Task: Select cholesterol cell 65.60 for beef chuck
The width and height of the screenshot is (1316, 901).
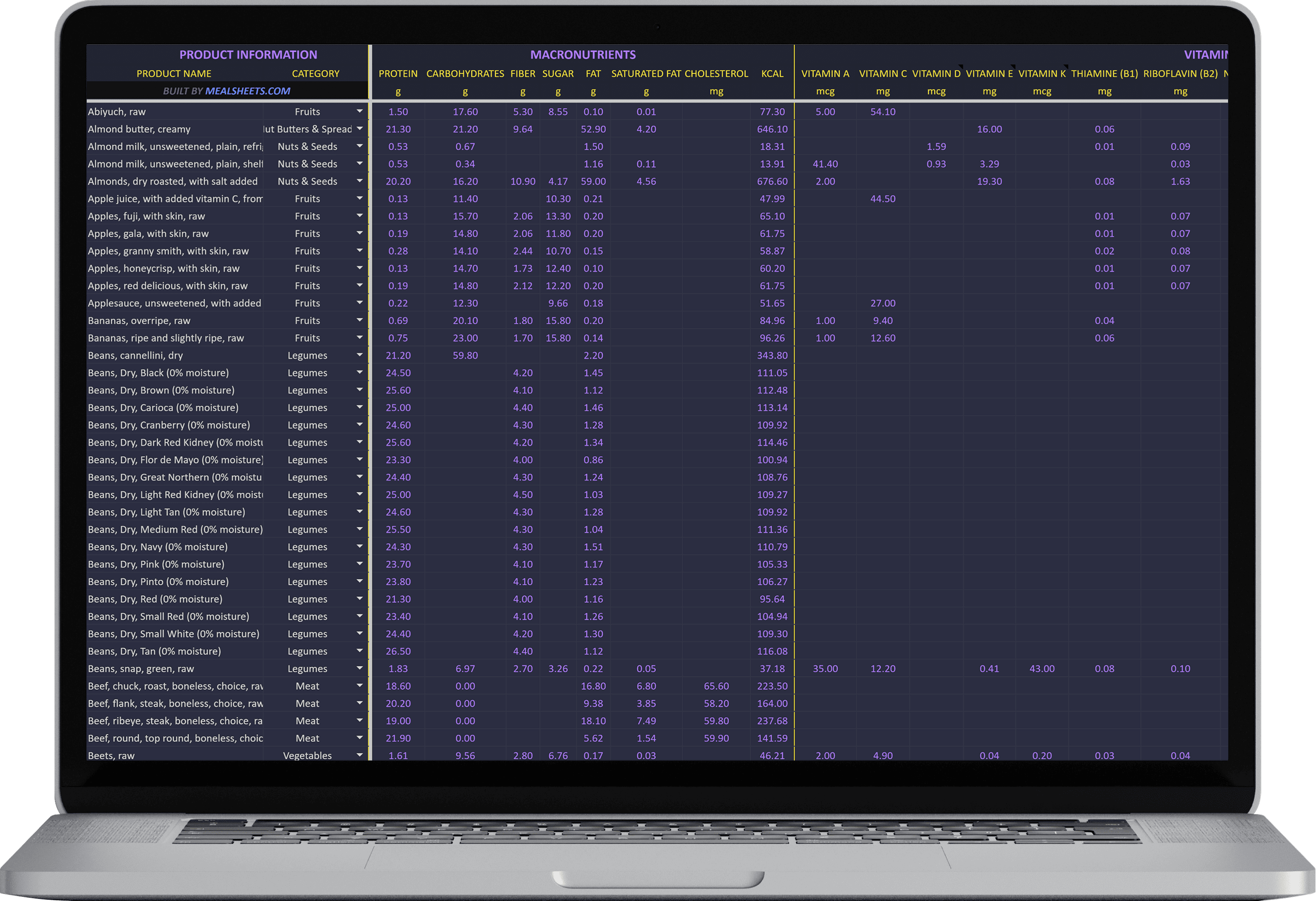Action: coord(716,686)
